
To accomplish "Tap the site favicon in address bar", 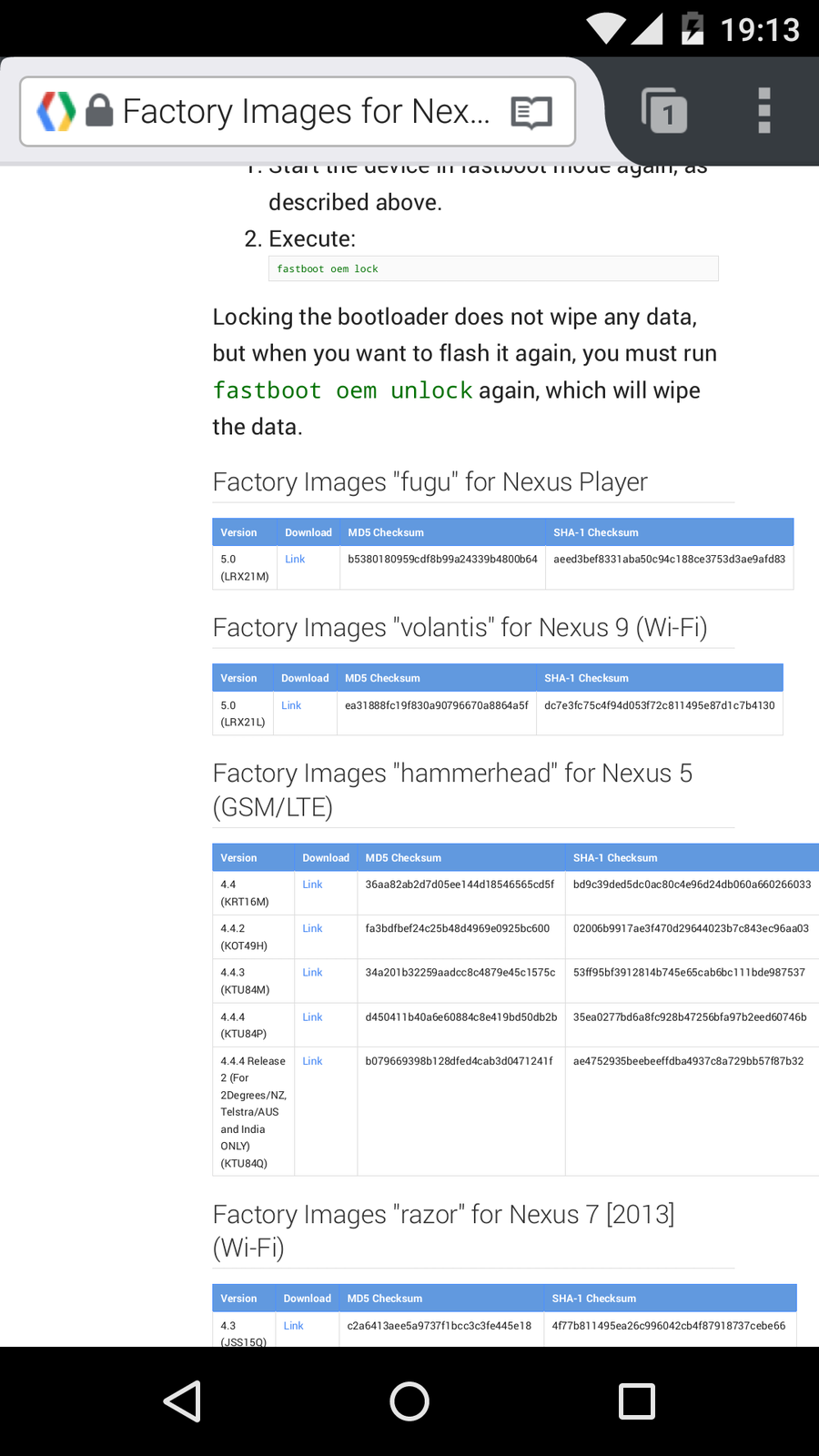I will (x=56, y=111).
